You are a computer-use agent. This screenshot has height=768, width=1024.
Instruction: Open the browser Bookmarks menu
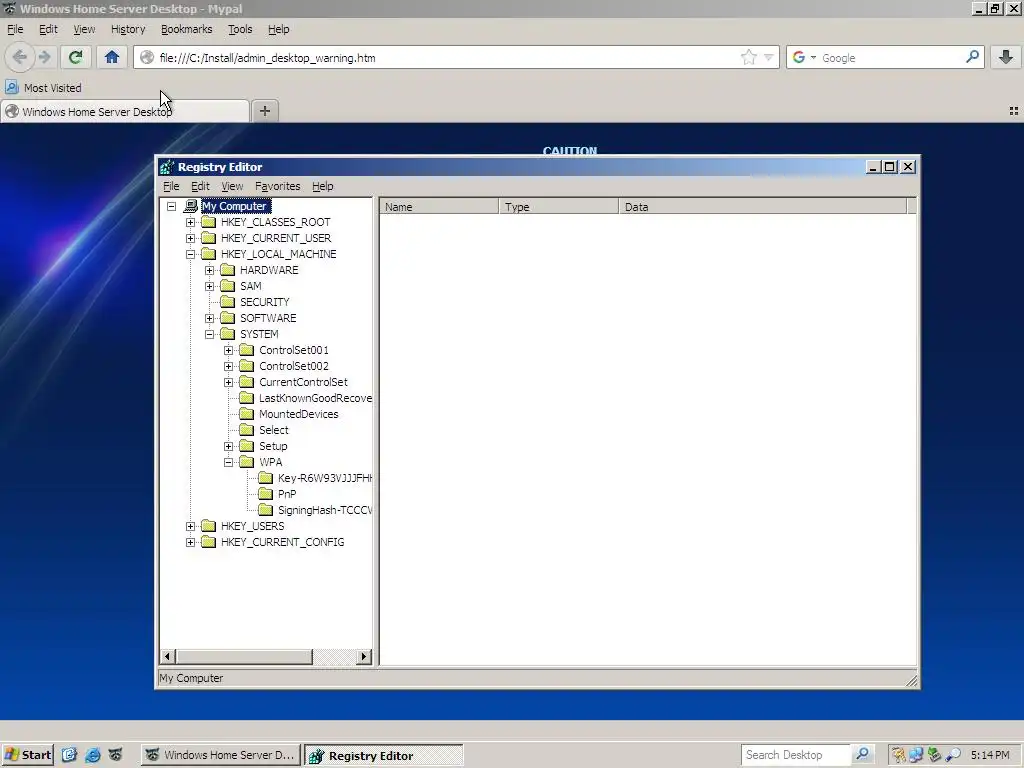[186, 29]
